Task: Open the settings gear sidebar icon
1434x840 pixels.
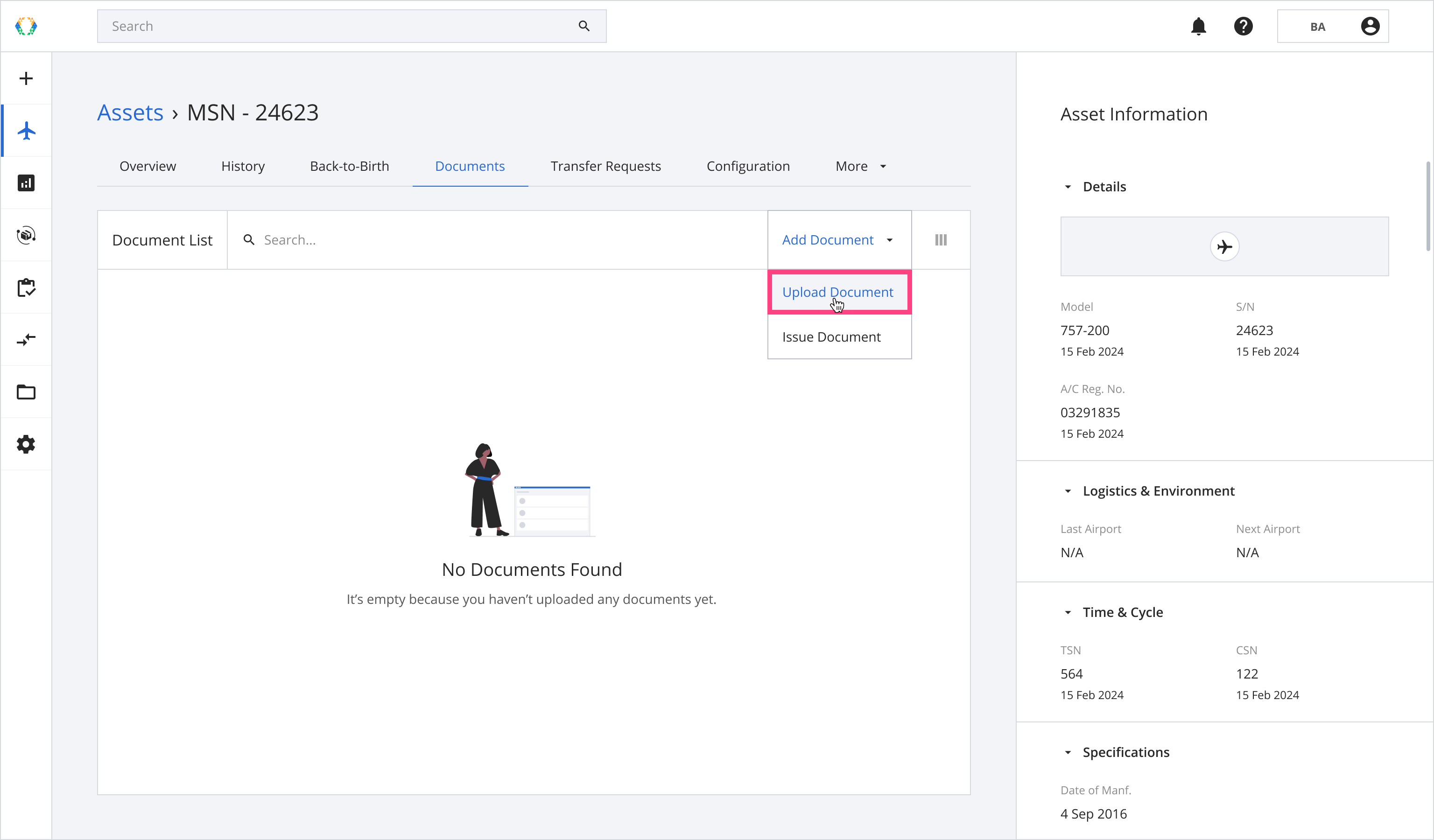Action: click(x=26, y=444)
